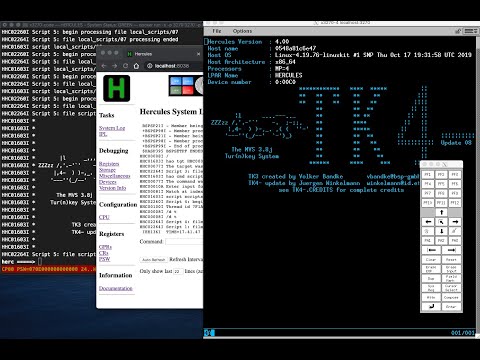The height and width of the screenshot is (360, 480).
Task: Click the Erase Input key on the keypad
Action: point(451,269)
